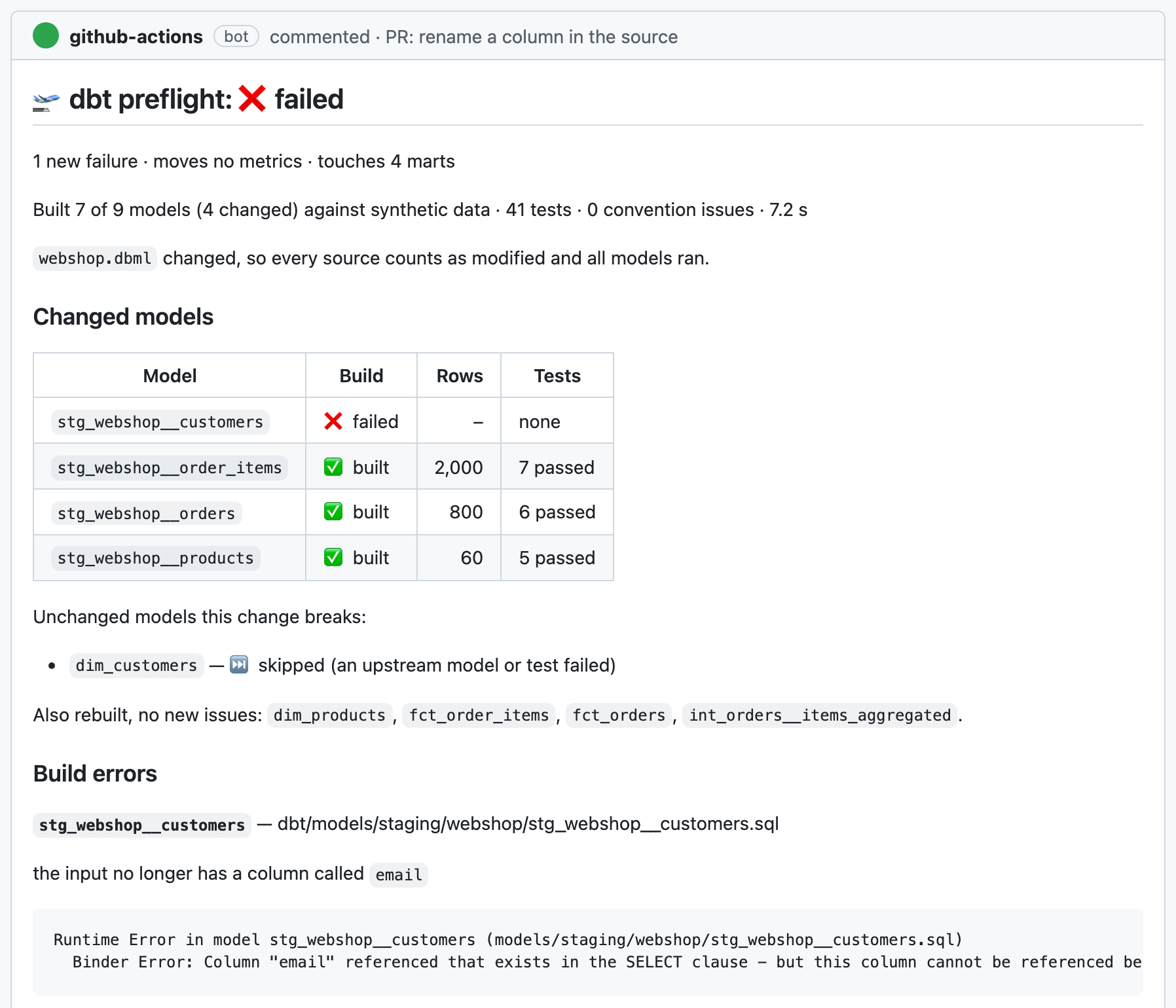Click the '6 passed' tests cell
Screen dimensions: 1176x1008
[557, 512]
